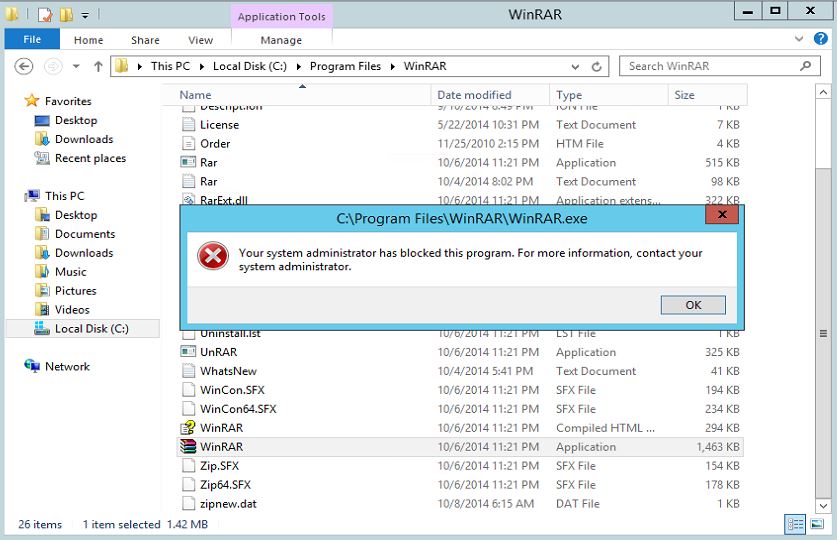This screenshot has height=540, width=837.
Task: Click the 'Text Document' type of License
Action: (x=596, y=124)
